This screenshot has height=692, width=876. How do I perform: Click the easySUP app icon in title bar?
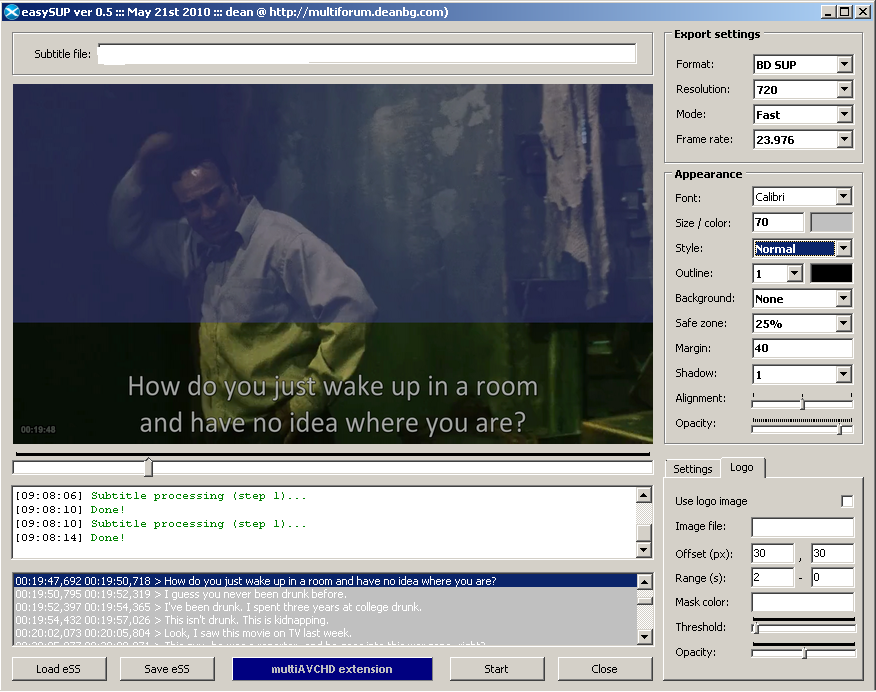(12, 12)
